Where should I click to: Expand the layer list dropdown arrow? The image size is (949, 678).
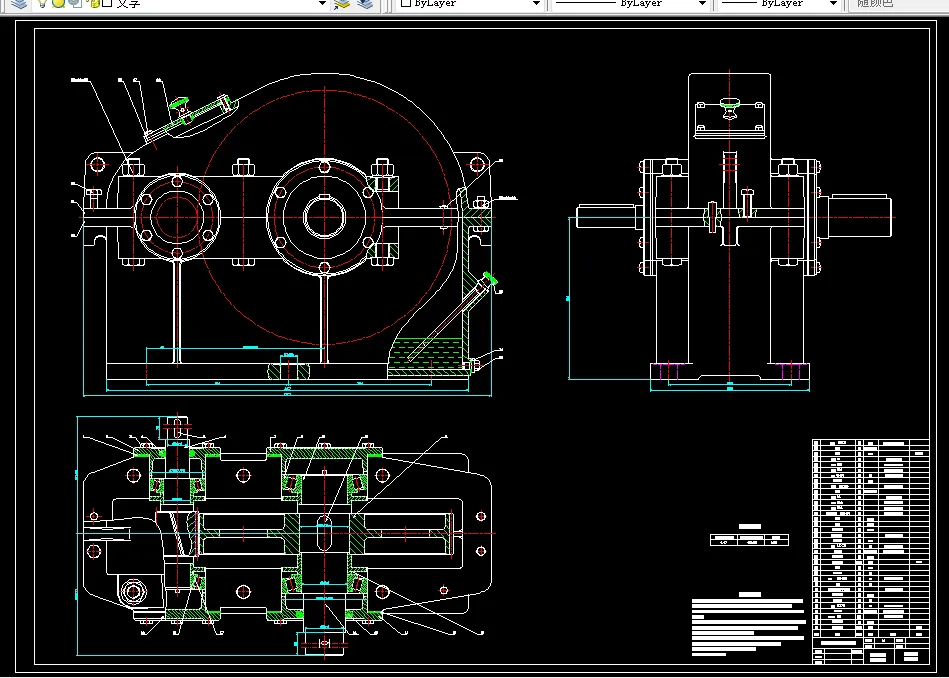pos(322,4)
